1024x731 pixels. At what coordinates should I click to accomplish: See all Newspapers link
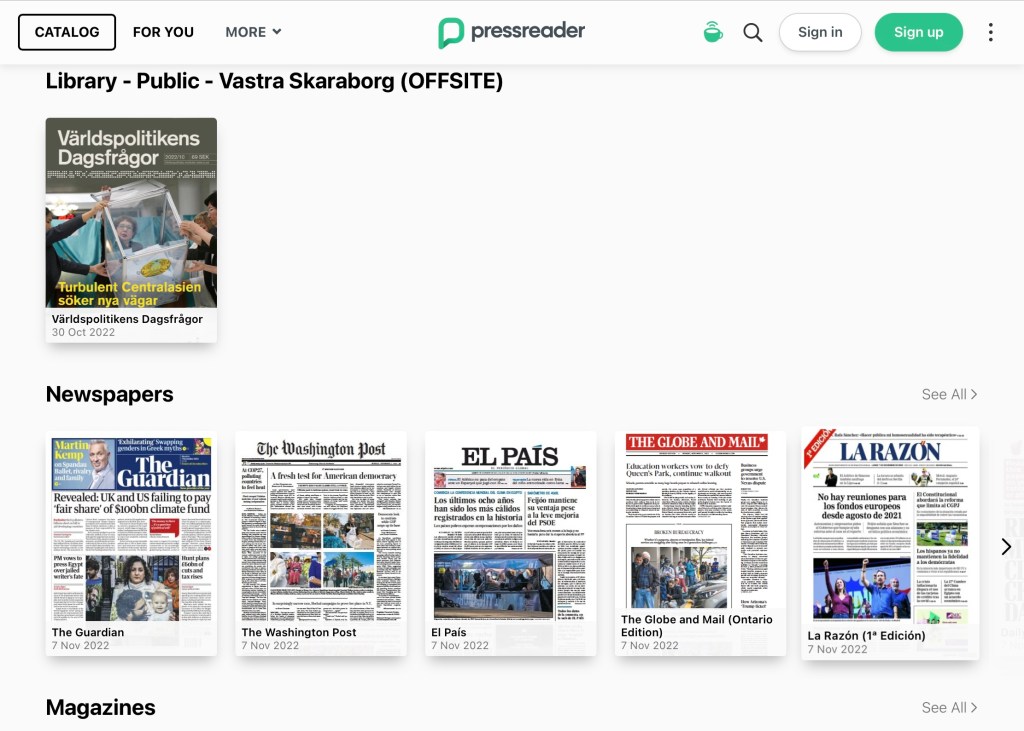pyautogui.click(x=949, y=394)
